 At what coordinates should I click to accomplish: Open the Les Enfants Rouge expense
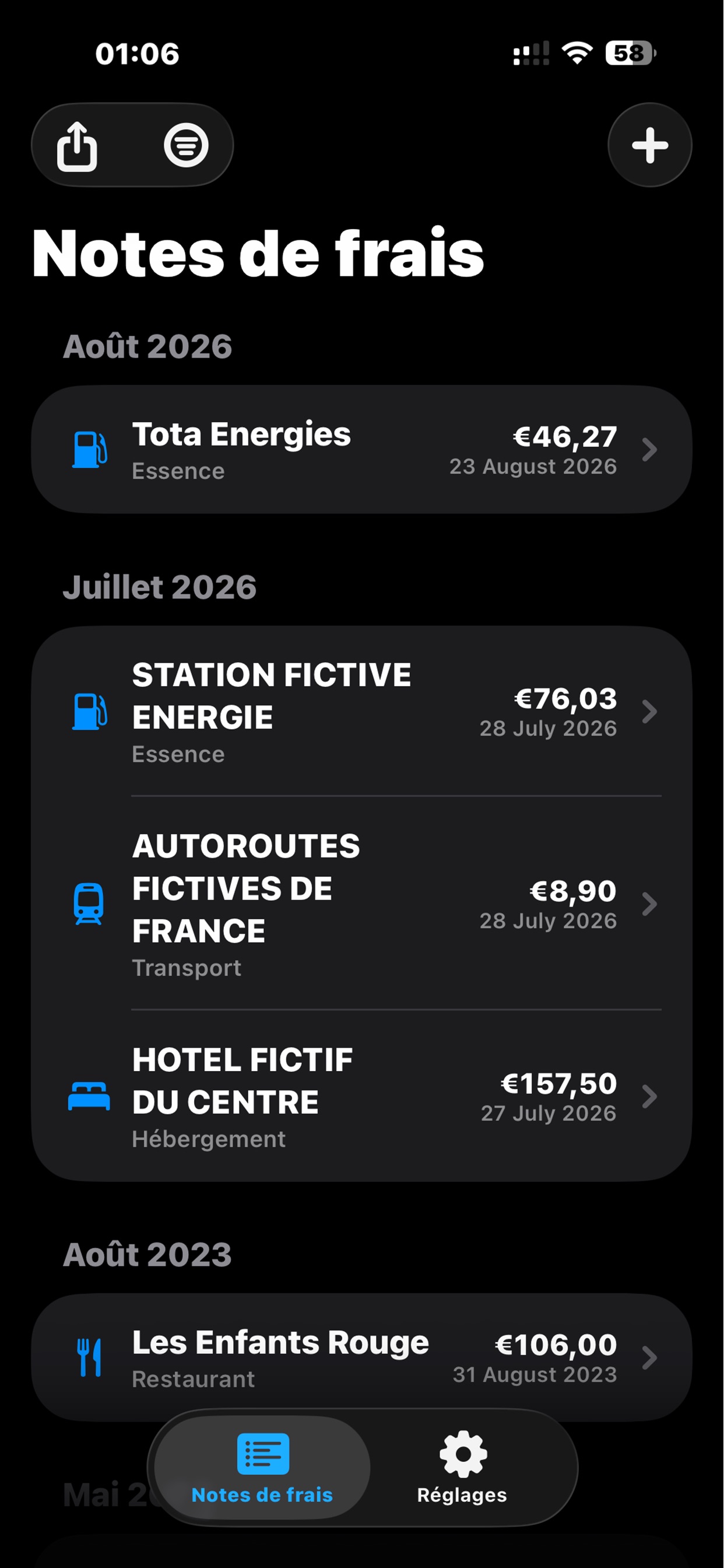click(361, 1357)
